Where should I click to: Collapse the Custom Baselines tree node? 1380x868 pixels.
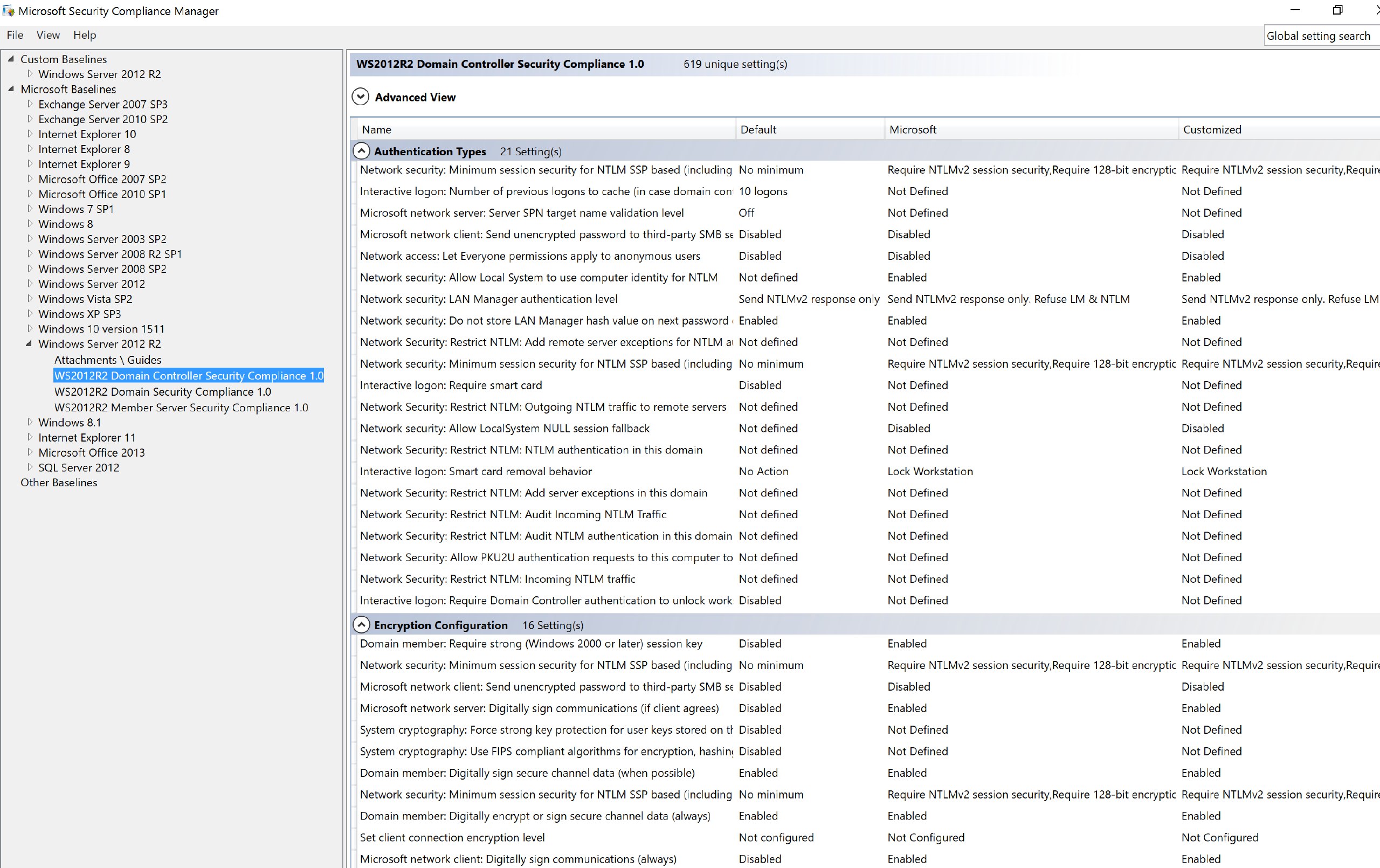pos(11,58)
